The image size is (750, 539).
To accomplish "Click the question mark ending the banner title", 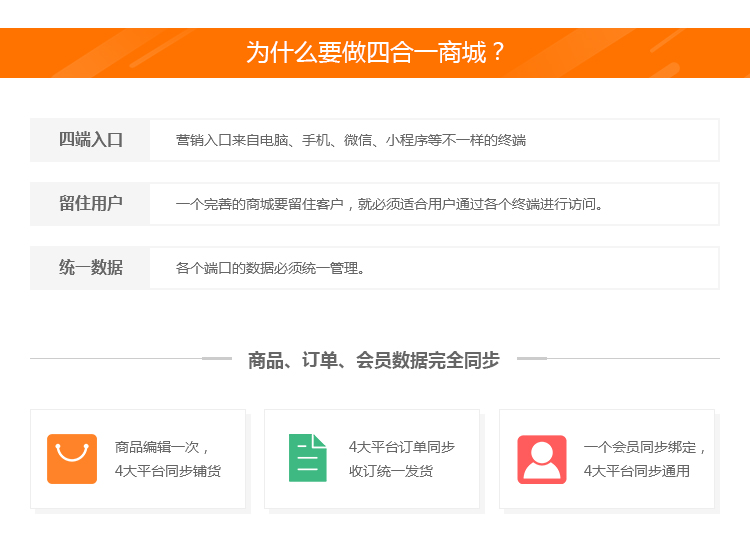I will (x=498, y=53).
